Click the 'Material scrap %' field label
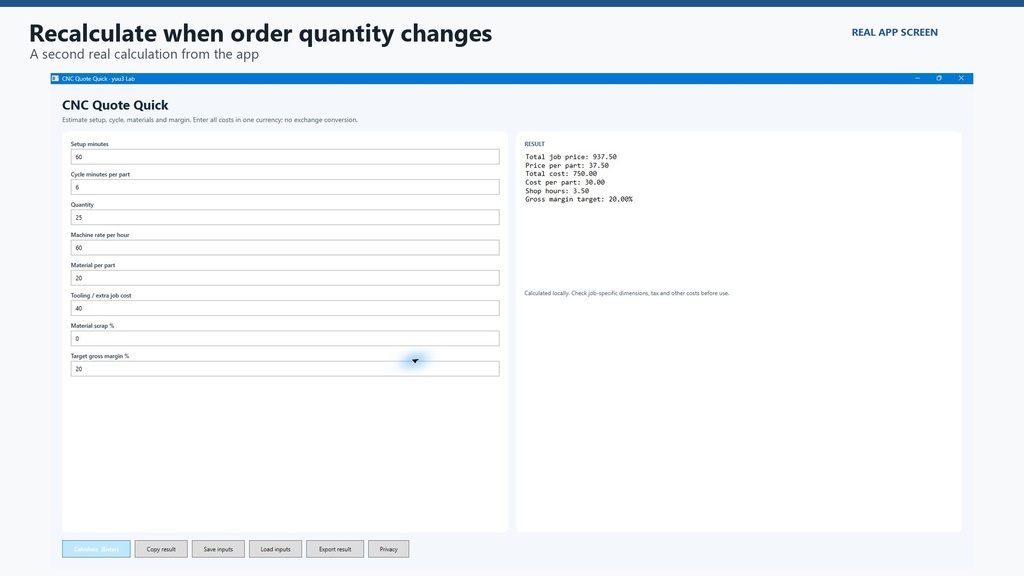Screen dimensions: 1024x576 92,326
